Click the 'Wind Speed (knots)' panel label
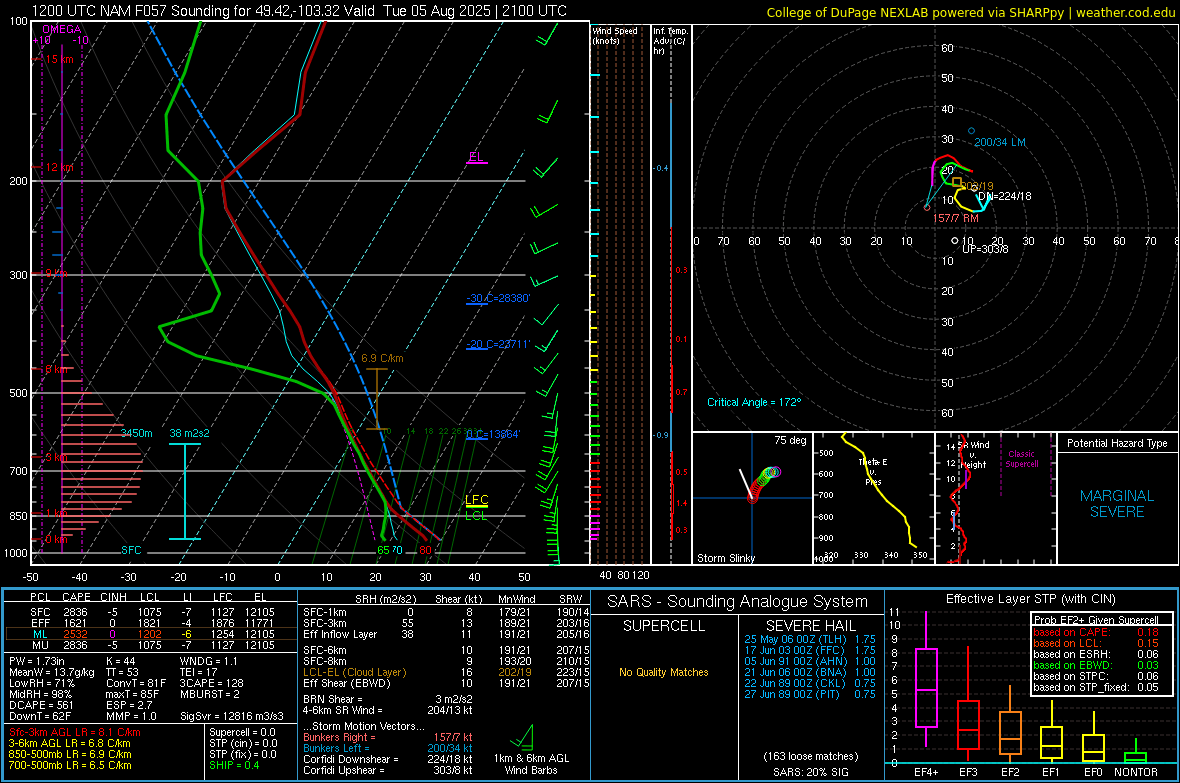This screenshot has width=1180, height=783. click(614, 35)
